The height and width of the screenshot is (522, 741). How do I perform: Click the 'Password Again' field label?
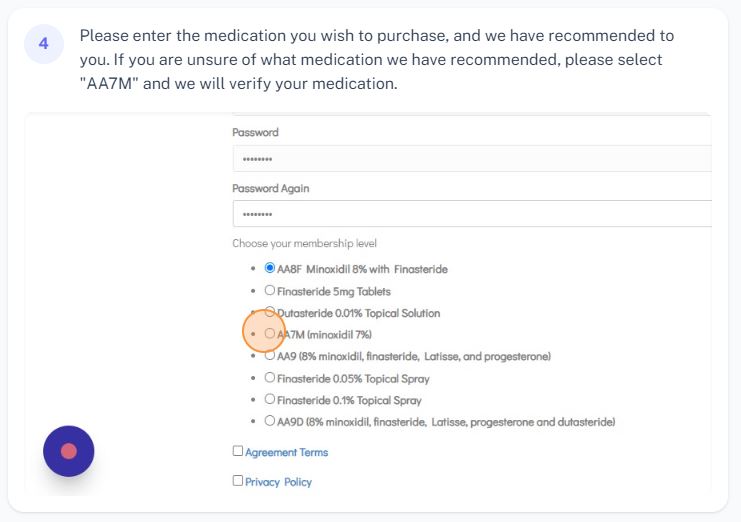pyautogui.click(x=270, y=188)
